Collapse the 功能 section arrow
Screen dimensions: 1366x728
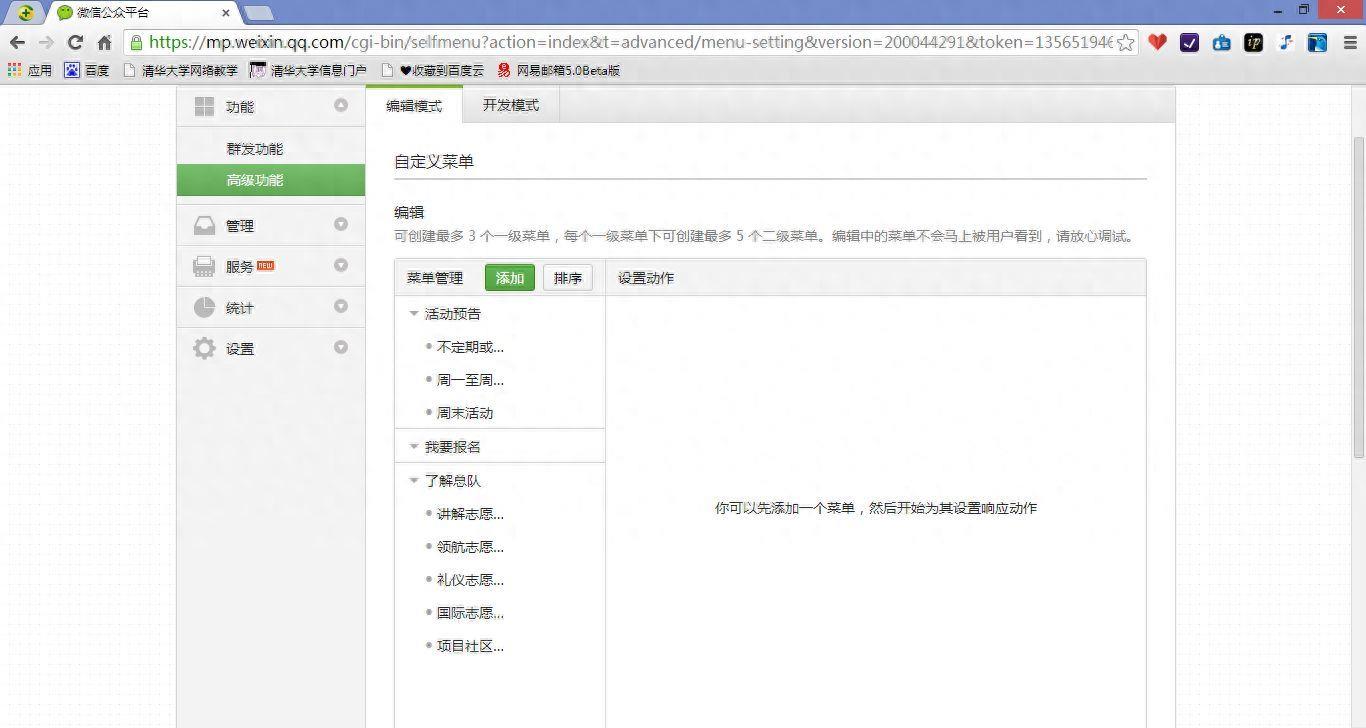(x=341, y=105)
